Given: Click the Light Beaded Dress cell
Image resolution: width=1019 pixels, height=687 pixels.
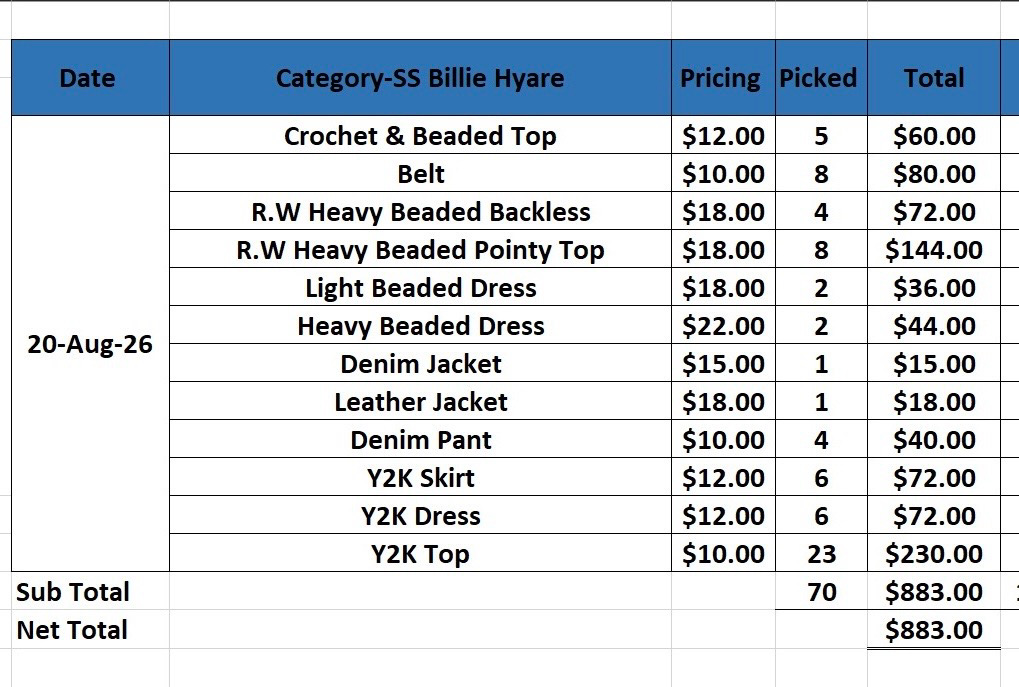Looking at the screenshot, I should [420, 287].
